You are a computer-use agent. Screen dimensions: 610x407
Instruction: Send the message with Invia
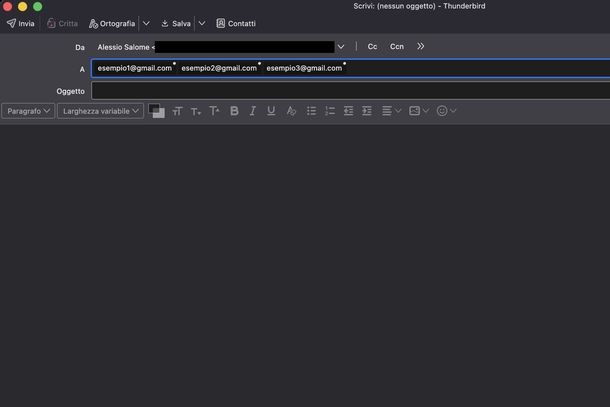pyautogui.click(x=20, y=23)
